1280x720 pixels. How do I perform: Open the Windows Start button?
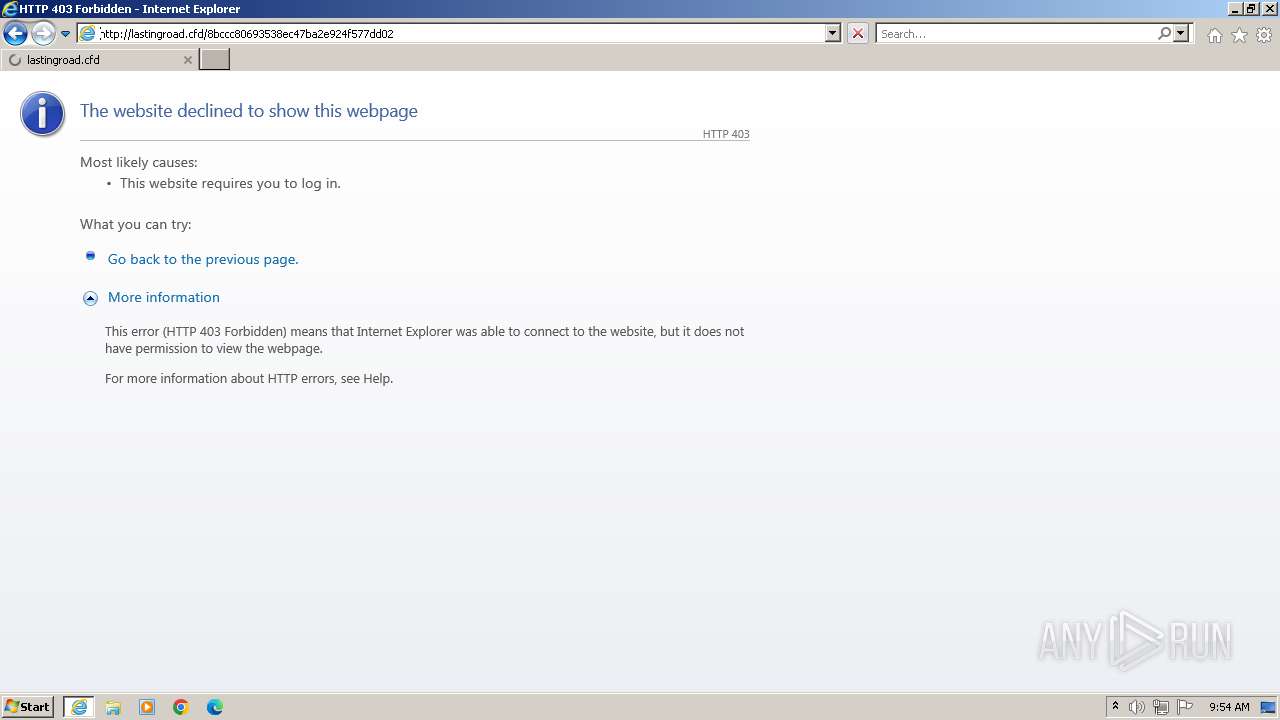click(x=28, y=707)
